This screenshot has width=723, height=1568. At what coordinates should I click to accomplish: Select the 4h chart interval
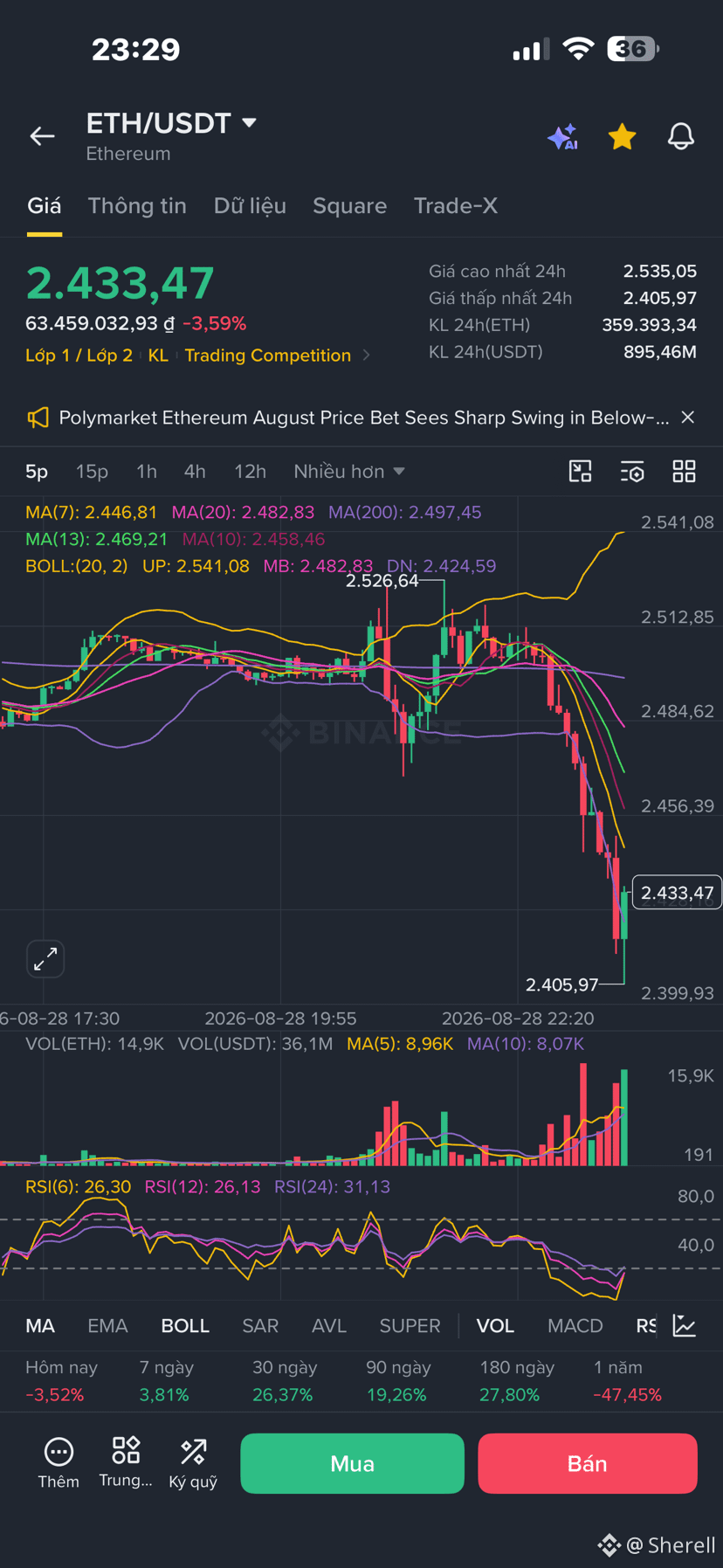(x=195, y=472)
